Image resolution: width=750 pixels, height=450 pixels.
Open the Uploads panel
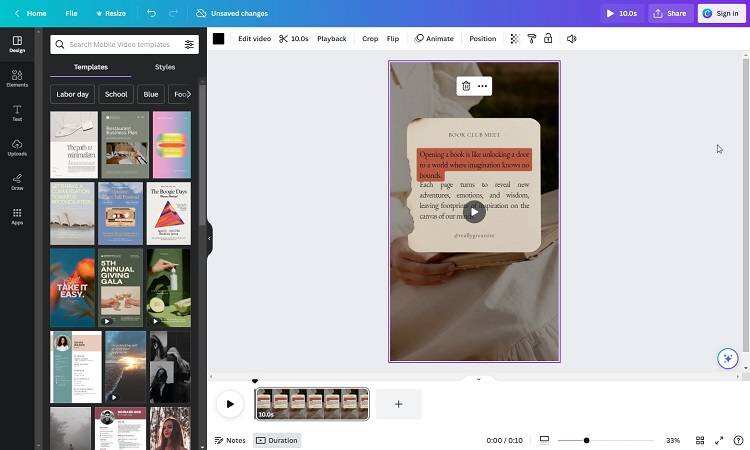click(x=17, y=147)
